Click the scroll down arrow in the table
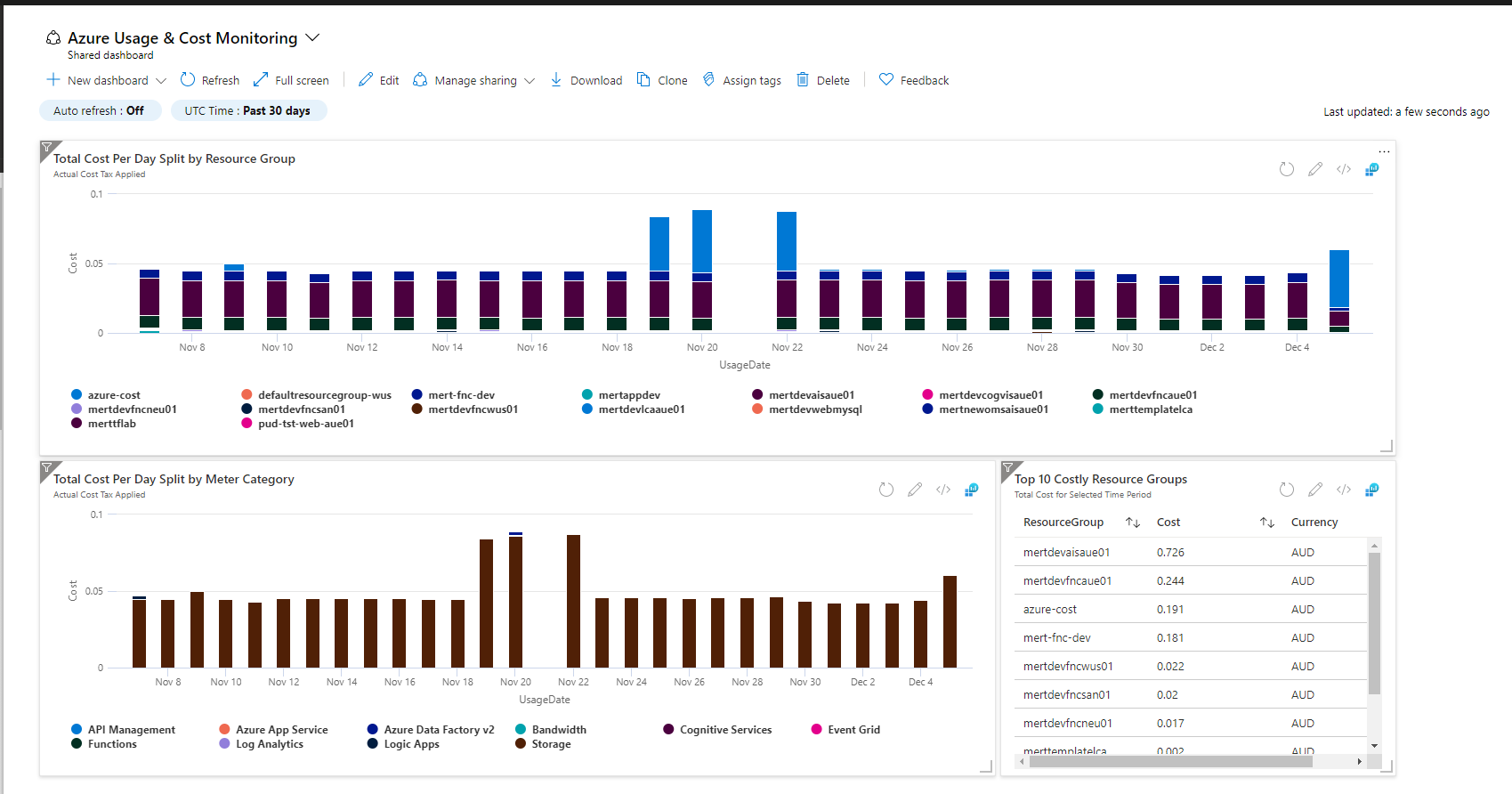This screenshot has height=794, width=1512. tap(1374, 746)
